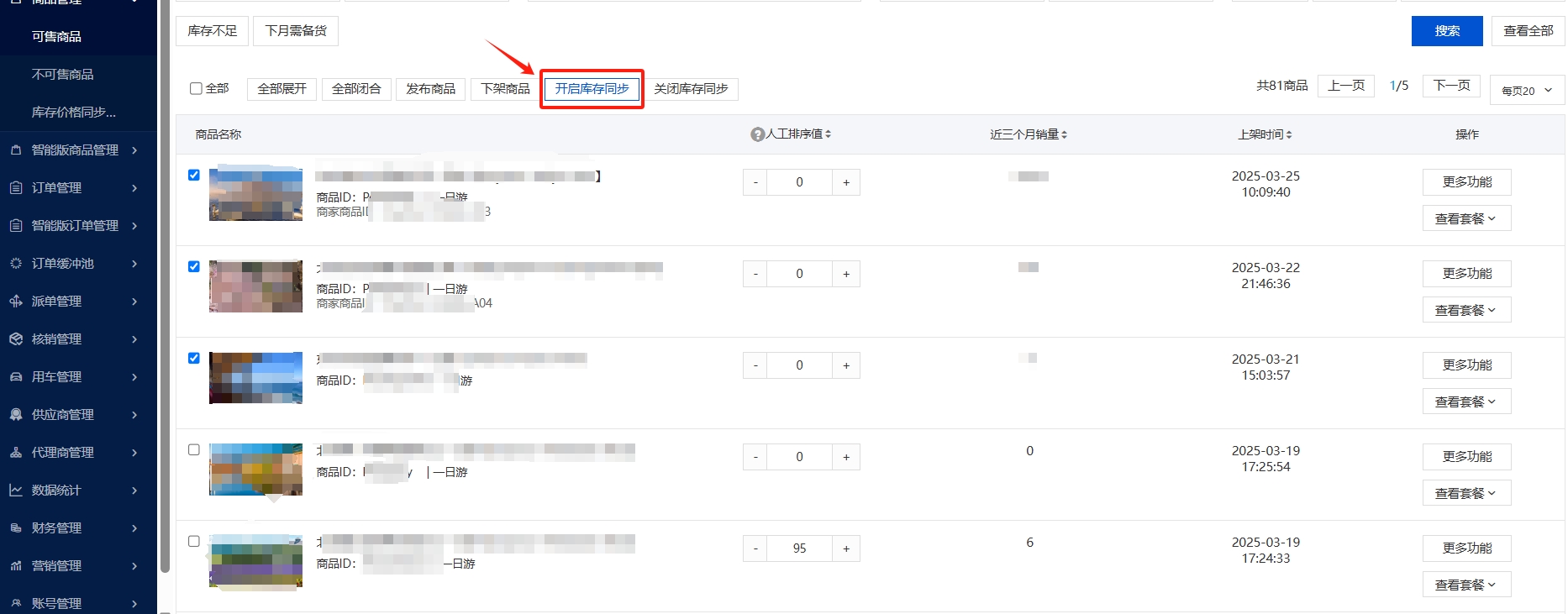1568x614 pixels.
Task: Open the 每页20 page size dropdown
Action: (1527, 91)
